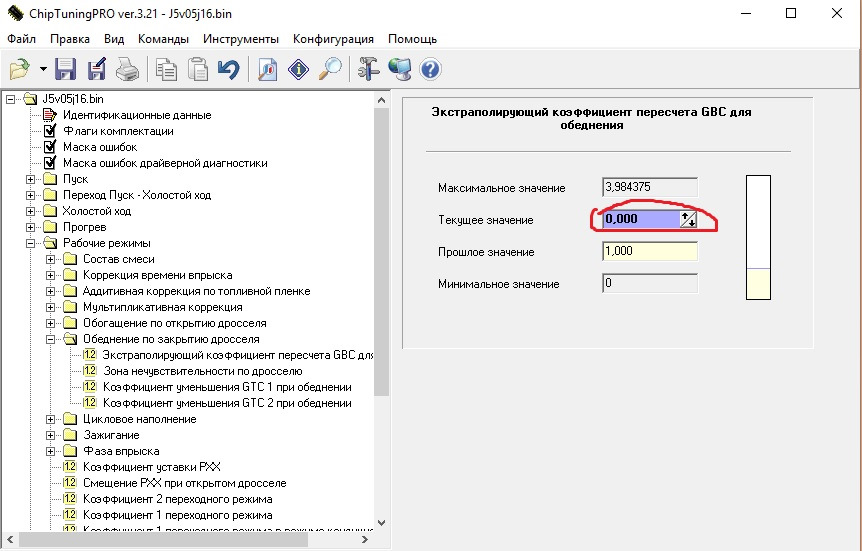
Task: Open Флаги комплектации checkbox item
Action: coord(118,131)
